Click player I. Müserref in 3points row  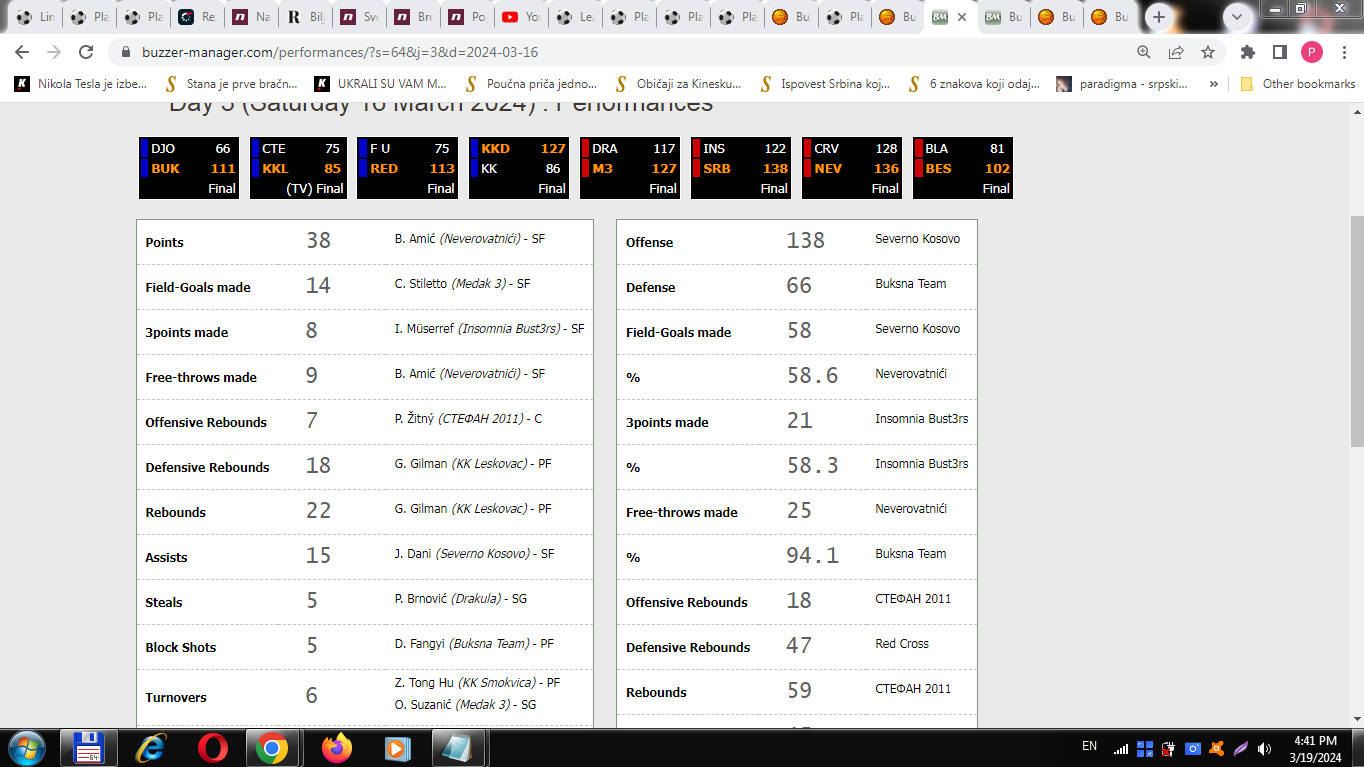[x=424, y=329]
